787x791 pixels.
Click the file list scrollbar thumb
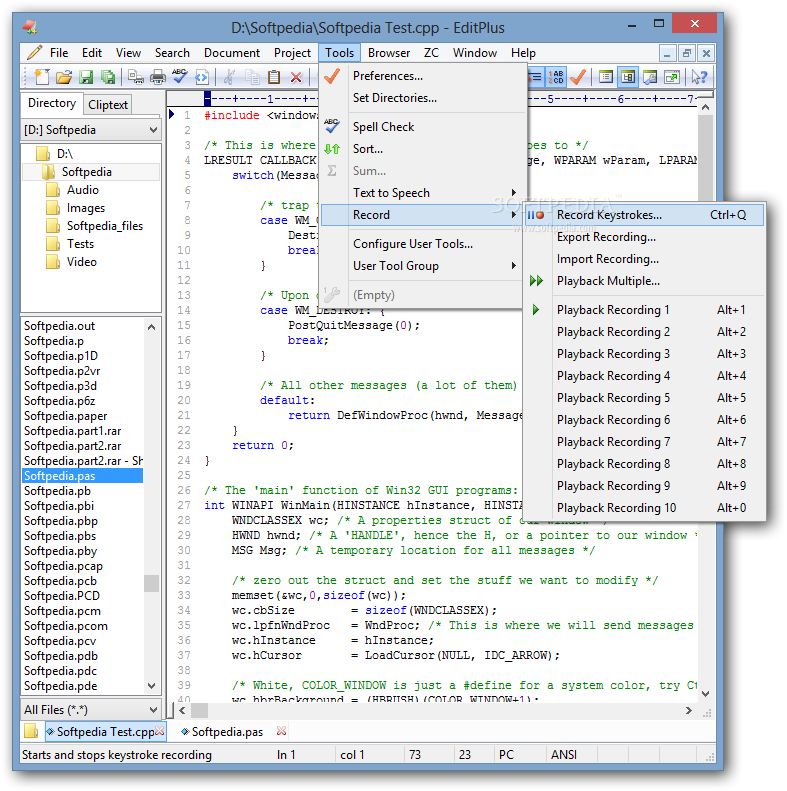coord(151,583)
